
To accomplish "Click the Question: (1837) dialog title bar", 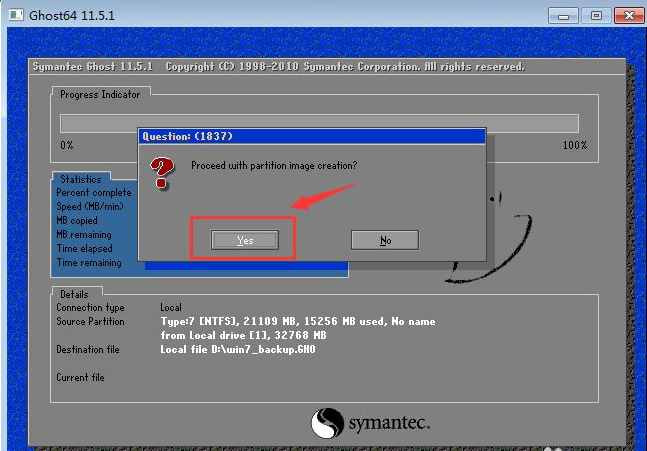I will (312, 137).
